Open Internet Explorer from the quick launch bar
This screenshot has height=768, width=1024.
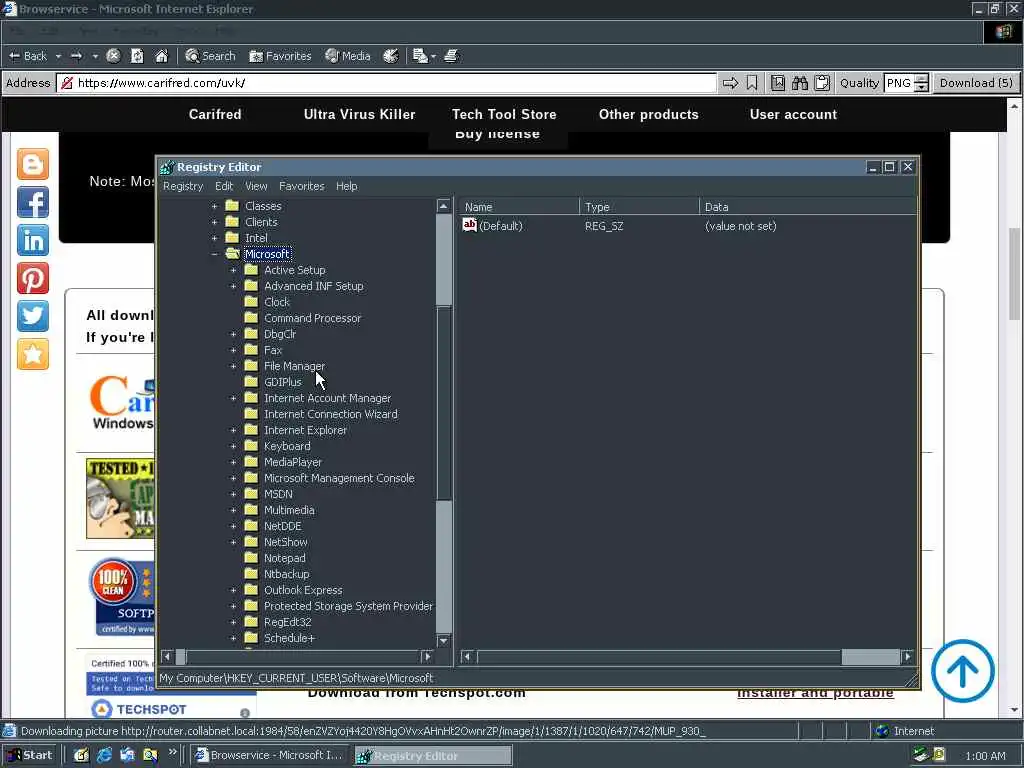tap(104, 755)
